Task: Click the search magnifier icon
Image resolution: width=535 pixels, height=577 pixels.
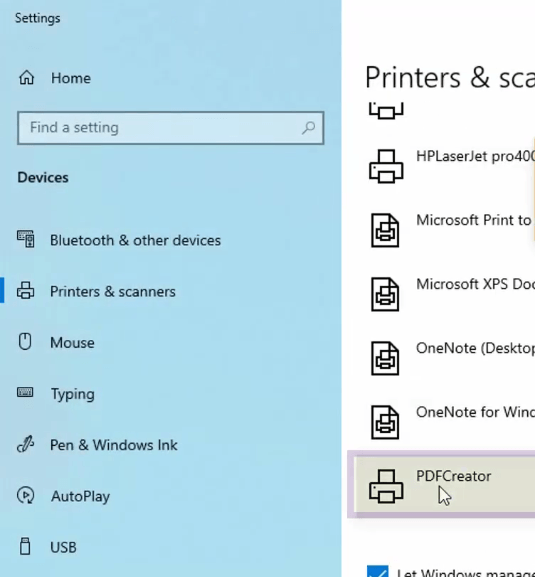Action: 308,128
